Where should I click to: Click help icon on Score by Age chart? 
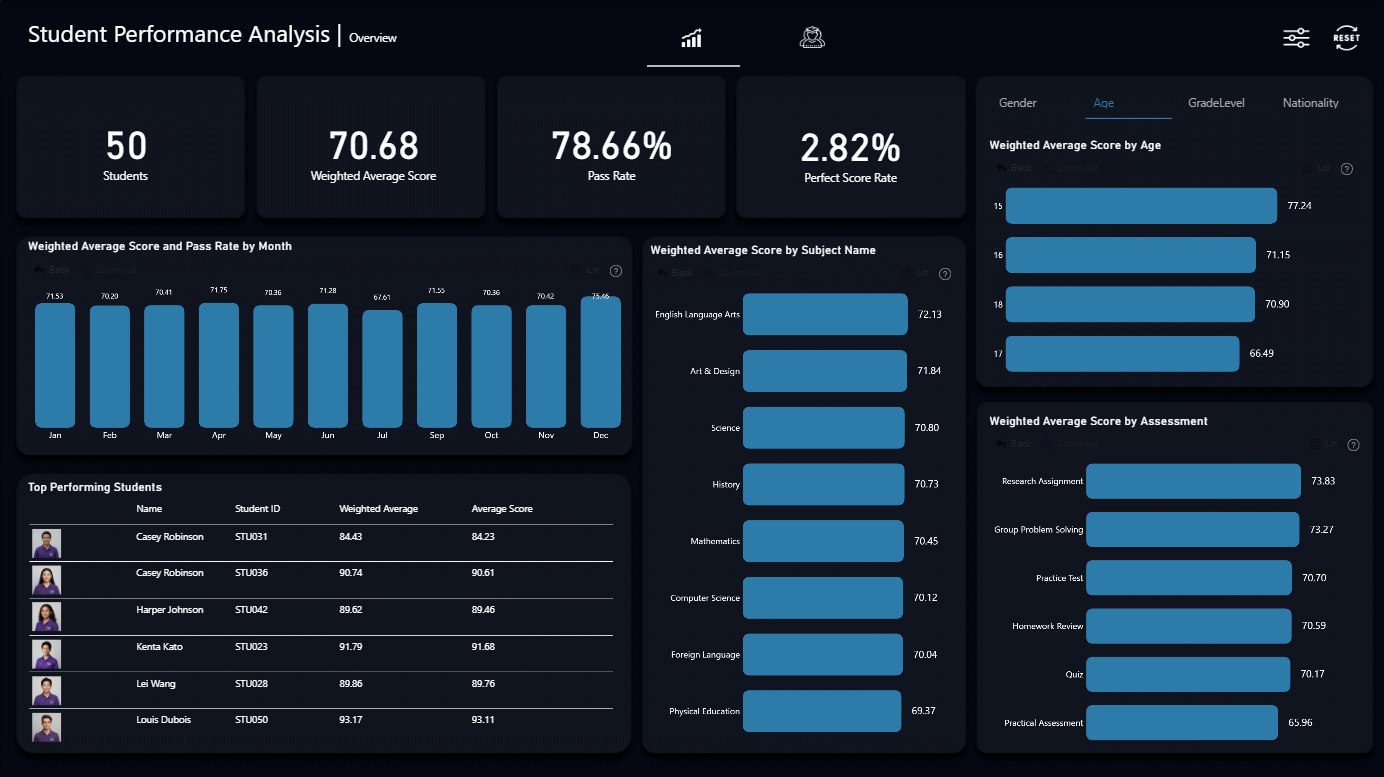1346,169
